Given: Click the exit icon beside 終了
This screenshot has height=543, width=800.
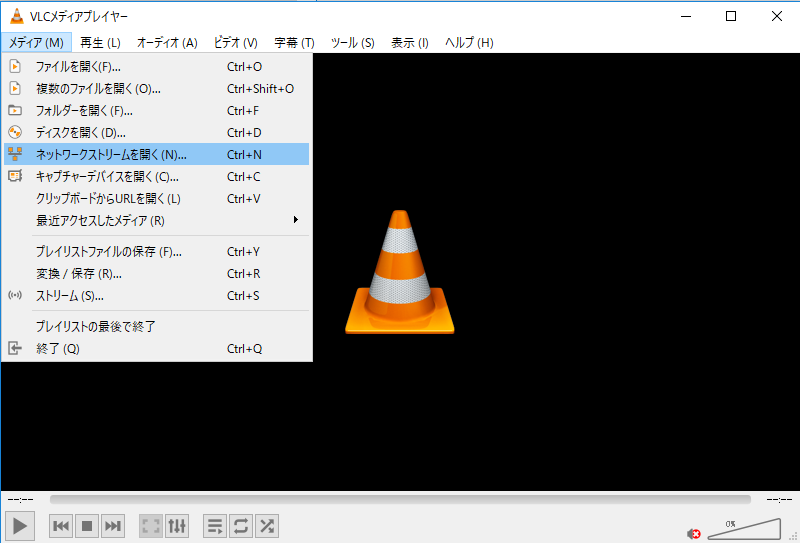Looking at the screenshot, I should pos(15,348).
